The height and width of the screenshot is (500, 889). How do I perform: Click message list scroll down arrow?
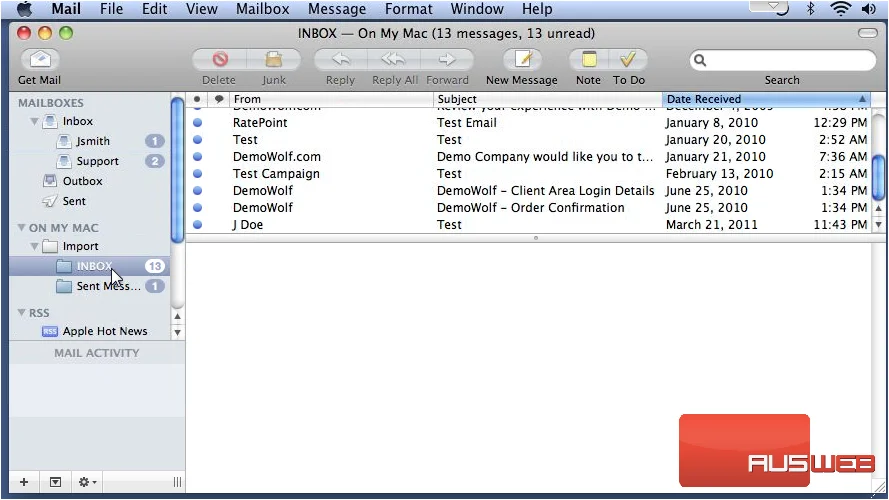pos(878,224)
